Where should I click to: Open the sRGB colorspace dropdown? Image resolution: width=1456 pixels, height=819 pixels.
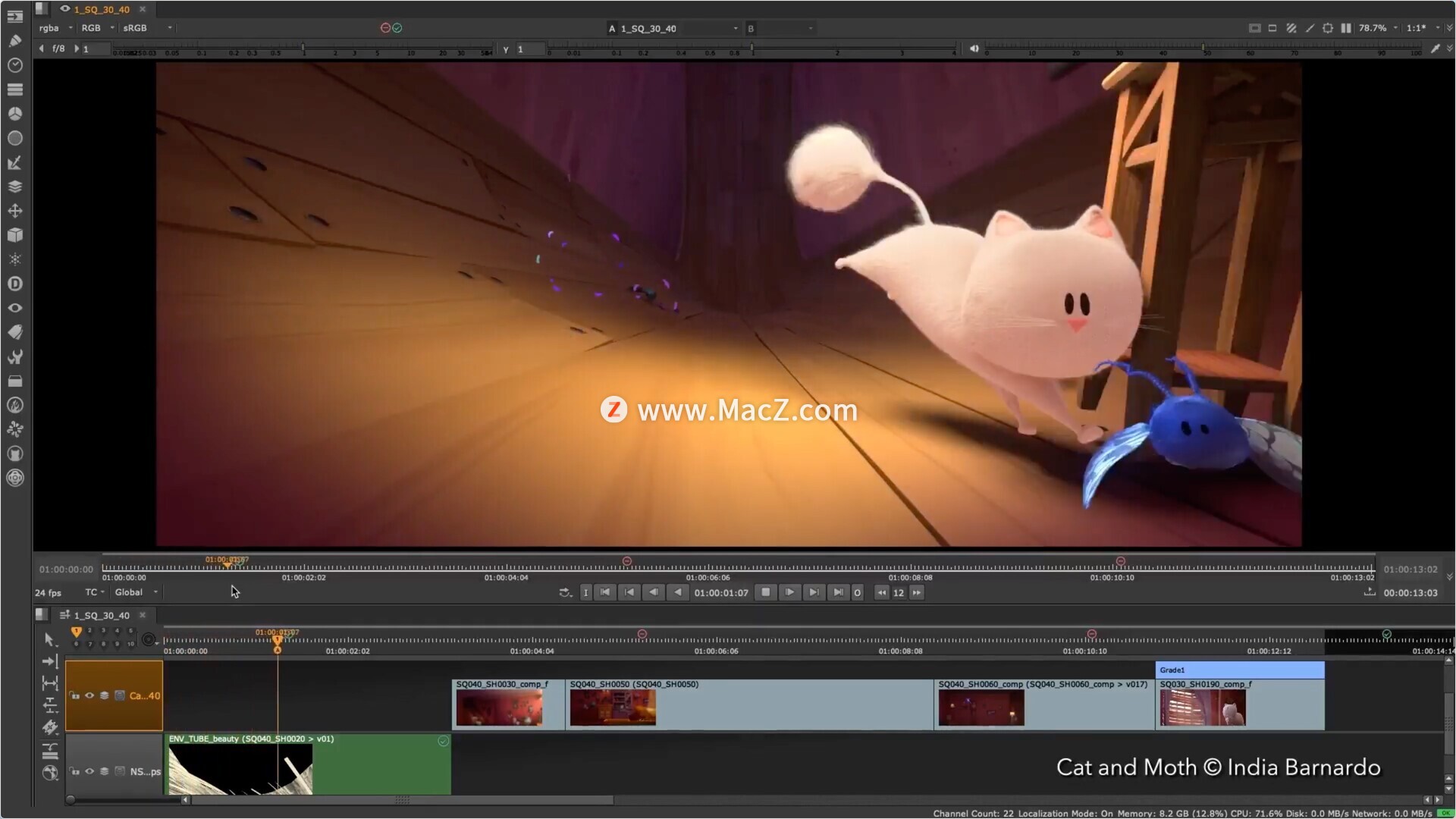pyautogui.click(x=147, y=28)
